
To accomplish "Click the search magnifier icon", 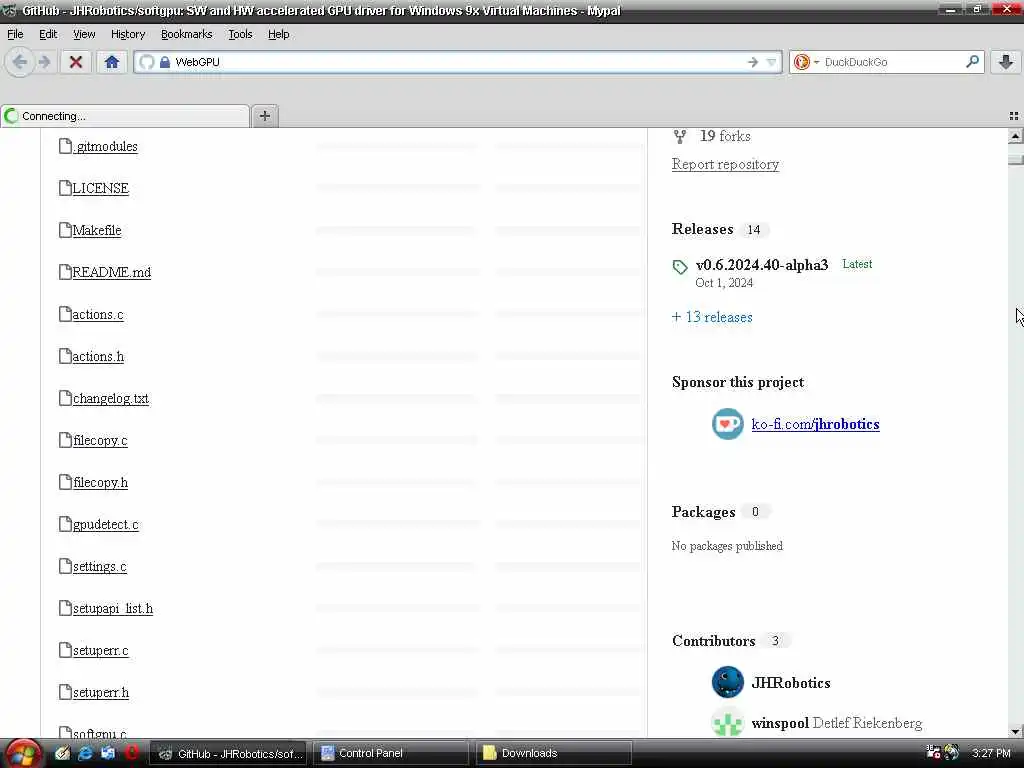I will pyautogui.click(x=972, y=61).
